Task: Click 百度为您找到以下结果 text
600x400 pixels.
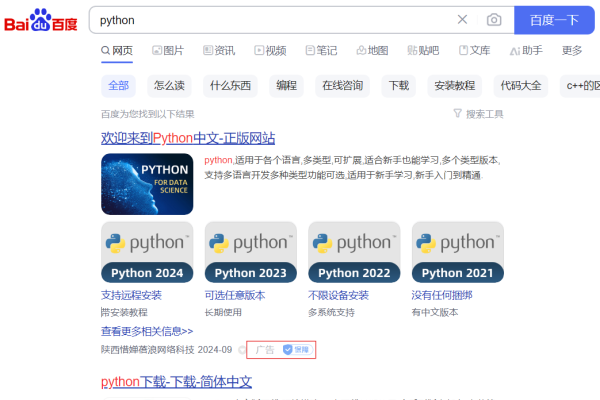Action: [x=147, y=114]
